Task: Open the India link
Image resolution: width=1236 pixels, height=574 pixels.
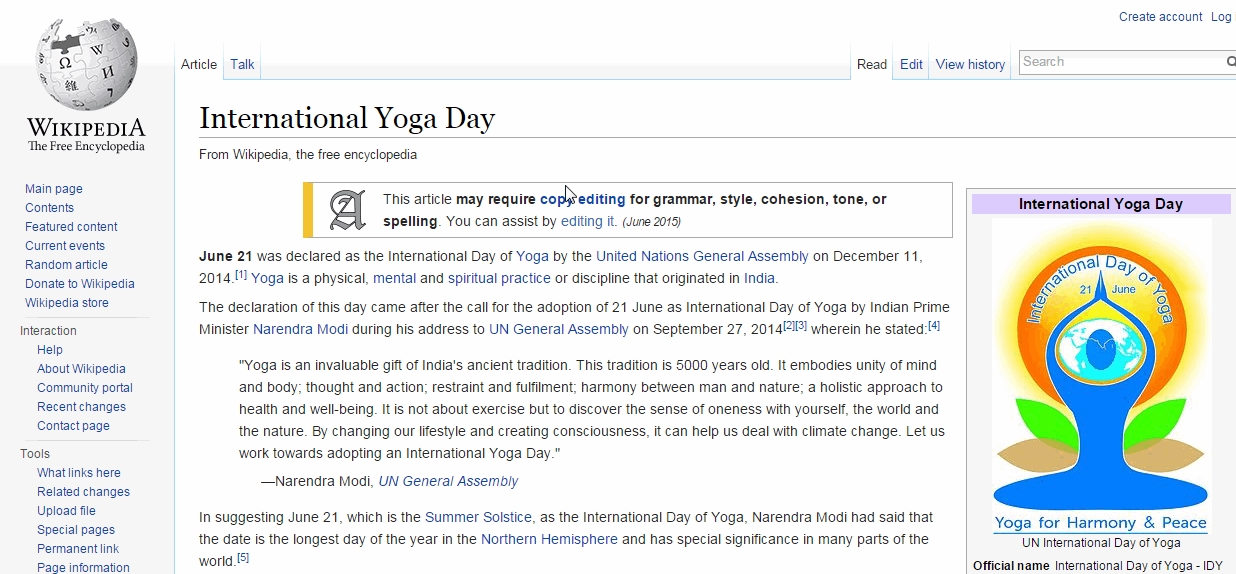Action: [x=759, y=278]
